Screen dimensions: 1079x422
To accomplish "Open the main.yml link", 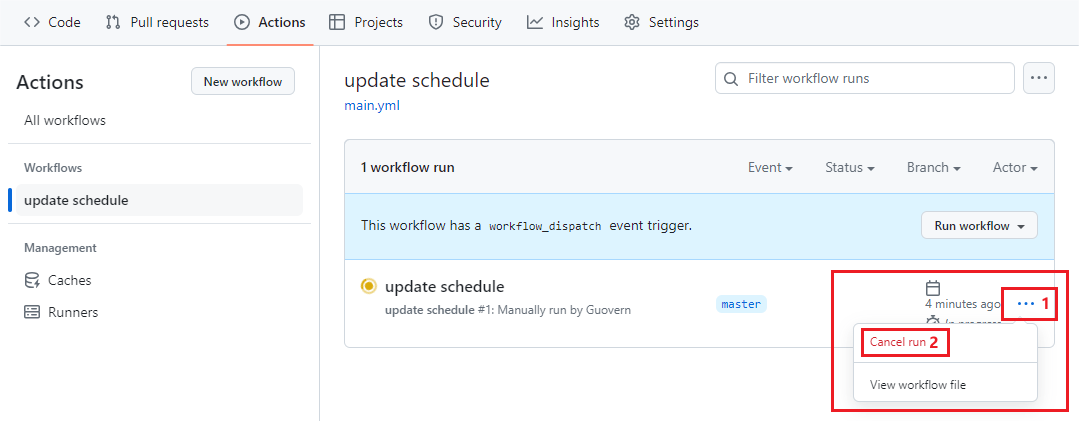I will click(x=372, y=105).
